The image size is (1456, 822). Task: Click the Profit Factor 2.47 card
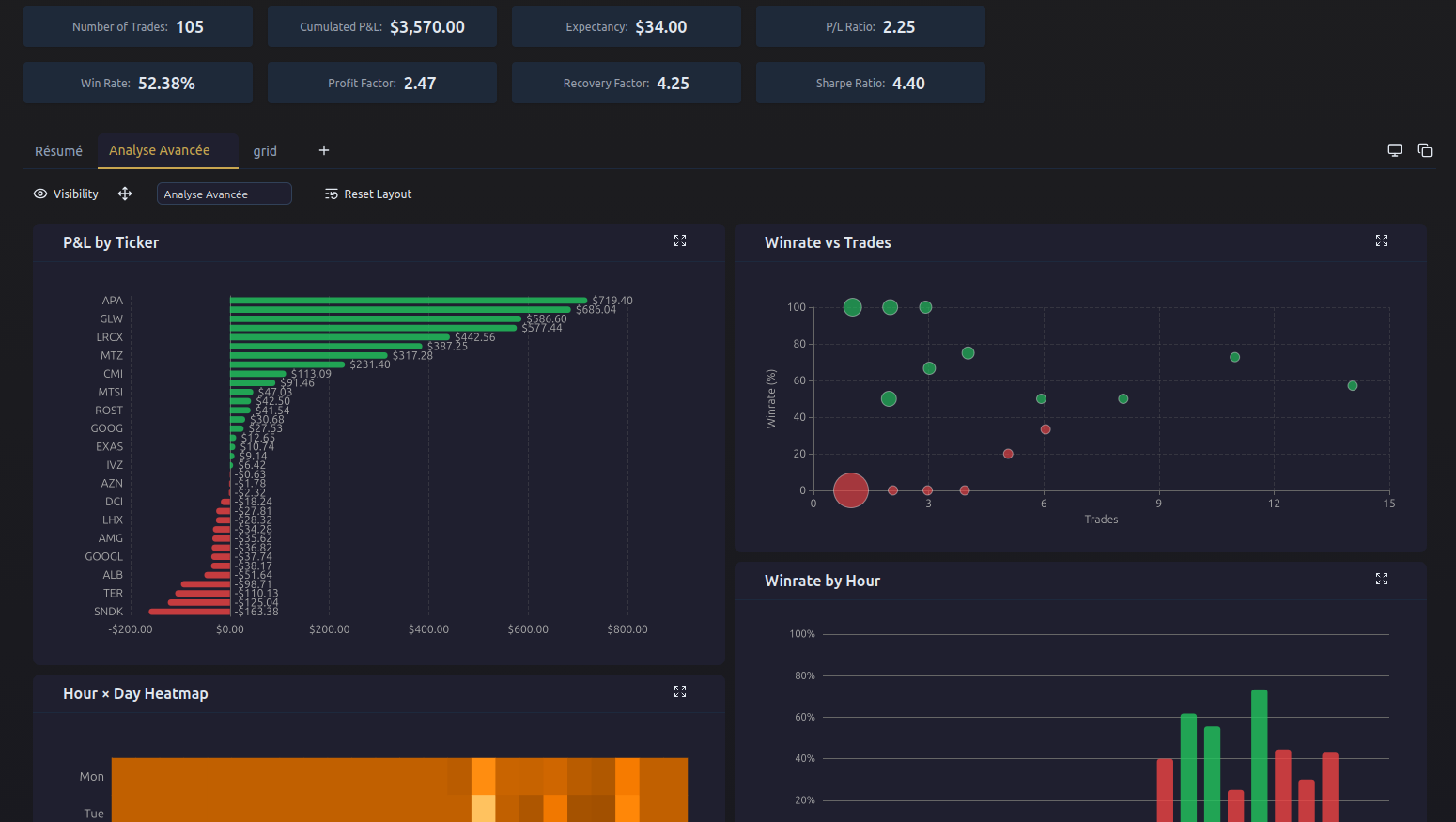point(382,83)
